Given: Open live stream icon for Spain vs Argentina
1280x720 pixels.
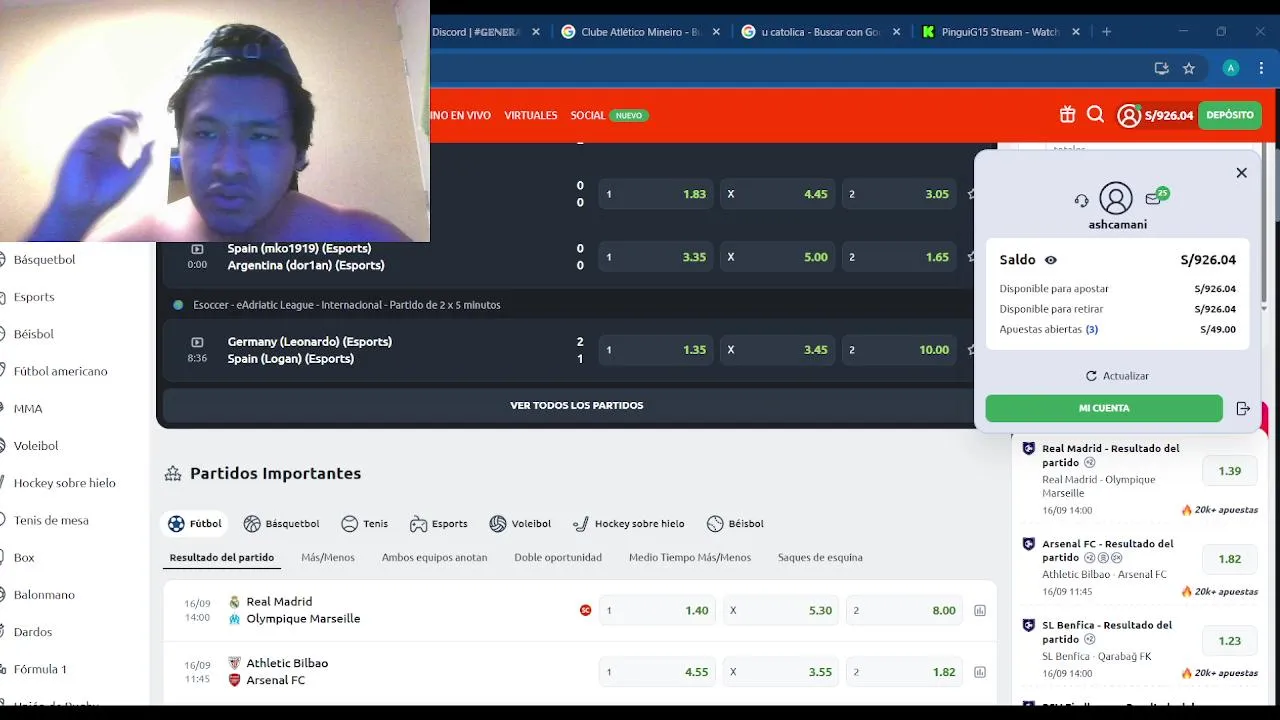Looking at the screenshot, I should (197, 249).
